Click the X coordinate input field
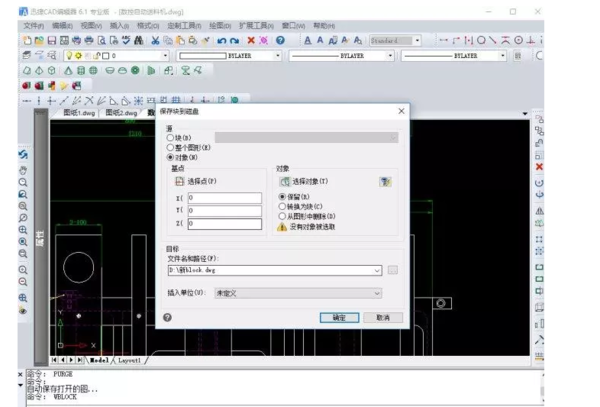Viewport: 600px width, 407px height. click(x=224, y=198)
